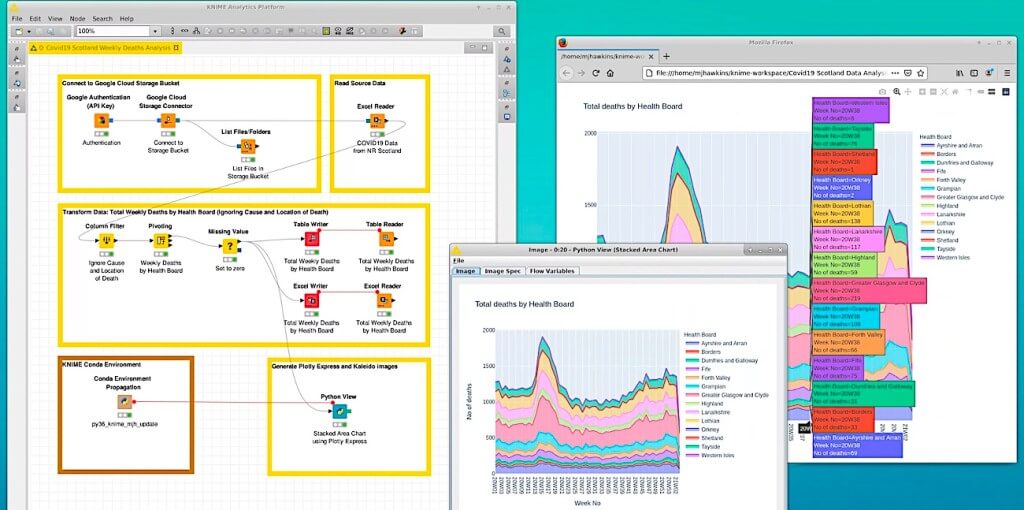
Task: Toggle the Firefox sidebars icon
Action: [x=974, y=73]
